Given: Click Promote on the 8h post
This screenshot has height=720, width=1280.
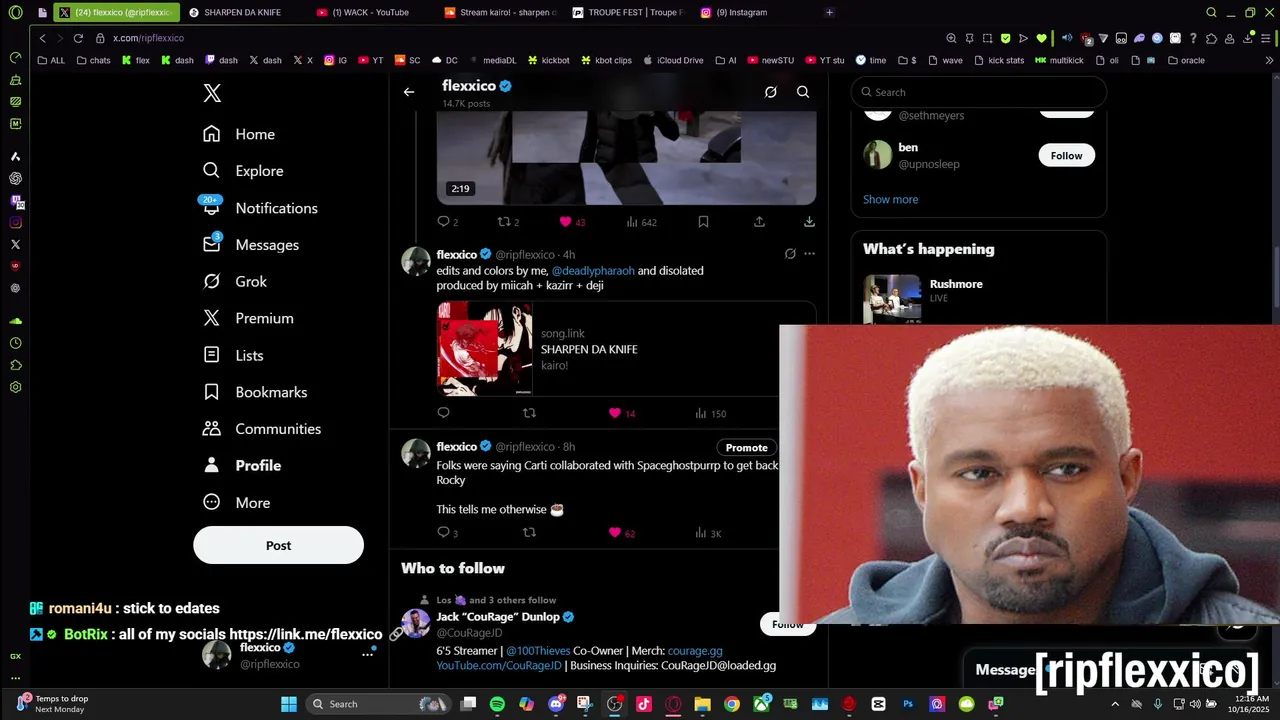Looking at the screenshot, I should (746, 447).
